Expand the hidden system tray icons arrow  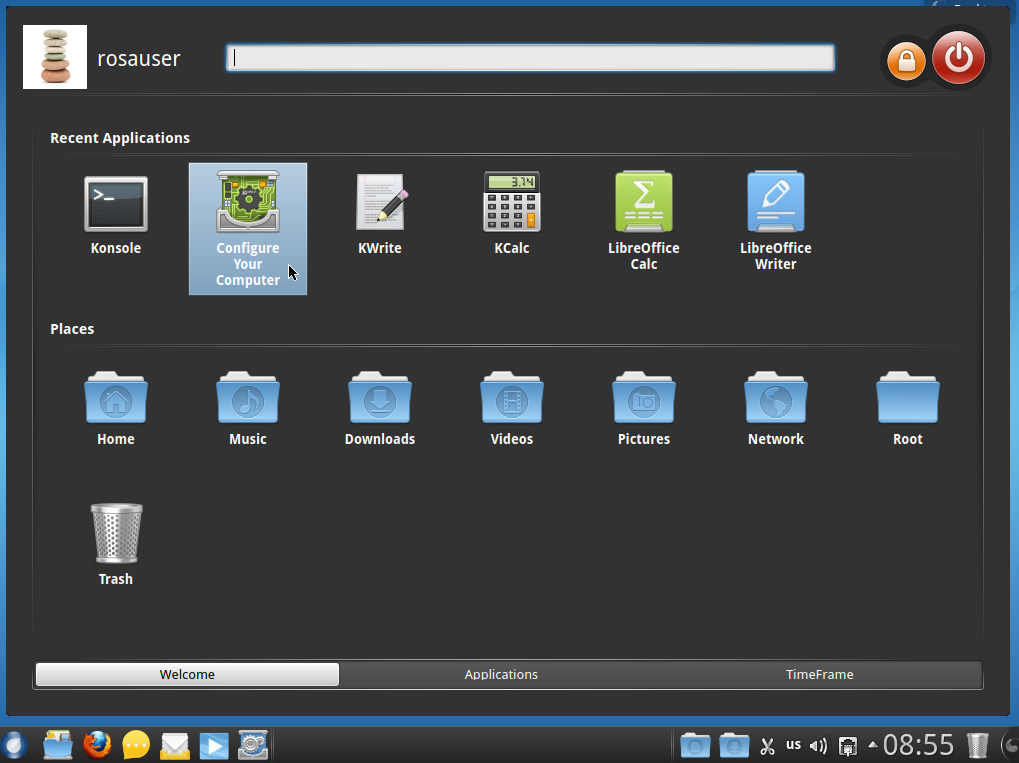[872, 745]
